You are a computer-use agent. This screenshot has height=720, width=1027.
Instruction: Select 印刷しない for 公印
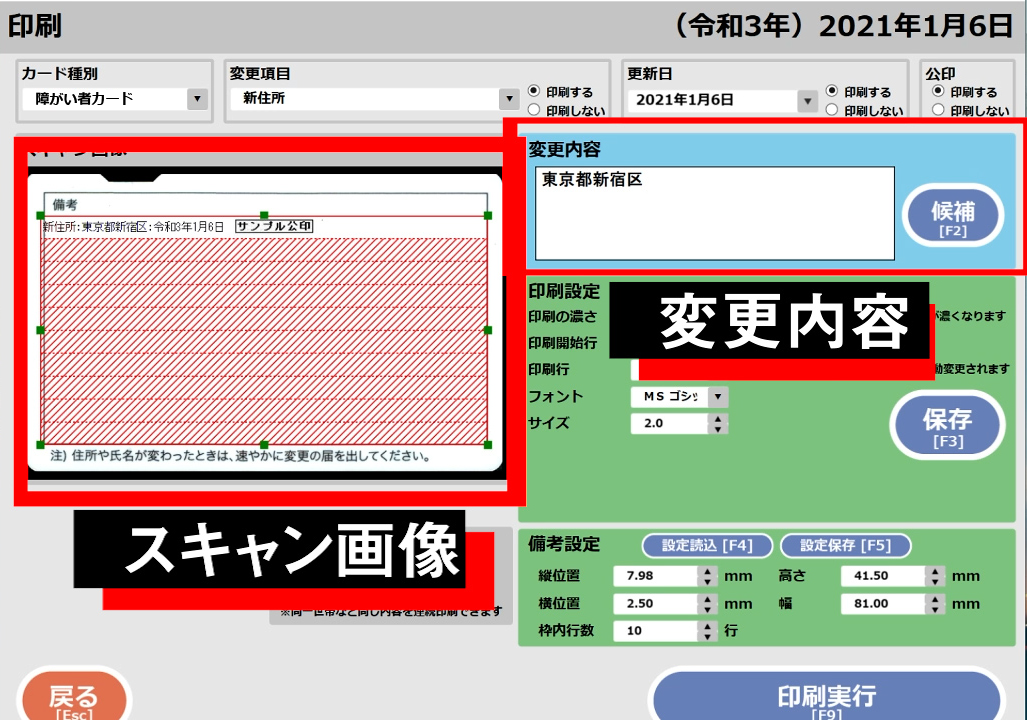[x=938, y=110]
